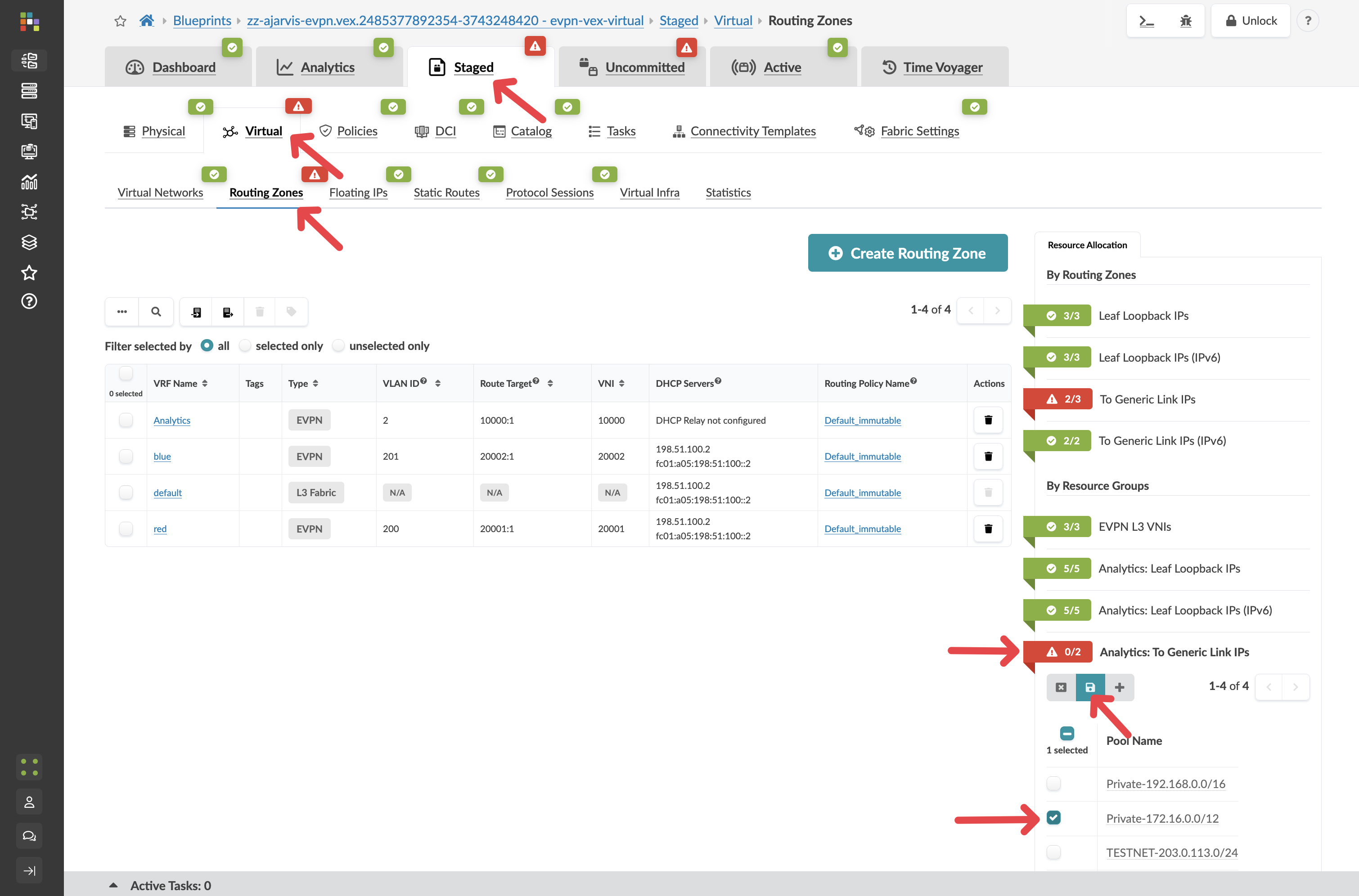Open the Devices section from the left sidebar
The image size is (1359, 896).
(29, 91)
